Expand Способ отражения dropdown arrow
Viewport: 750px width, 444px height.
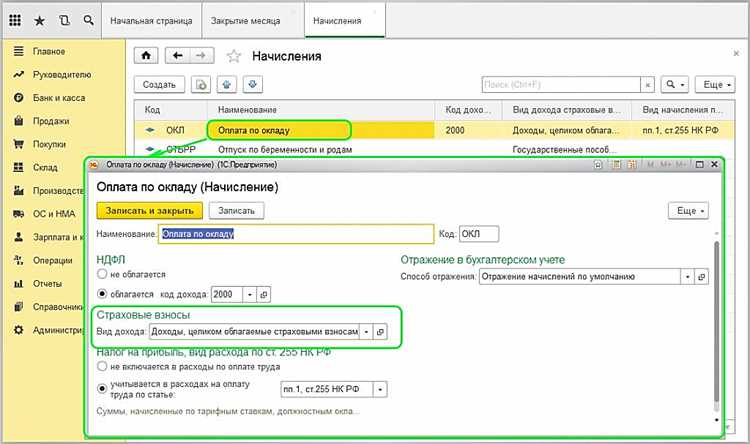point(688,277)
